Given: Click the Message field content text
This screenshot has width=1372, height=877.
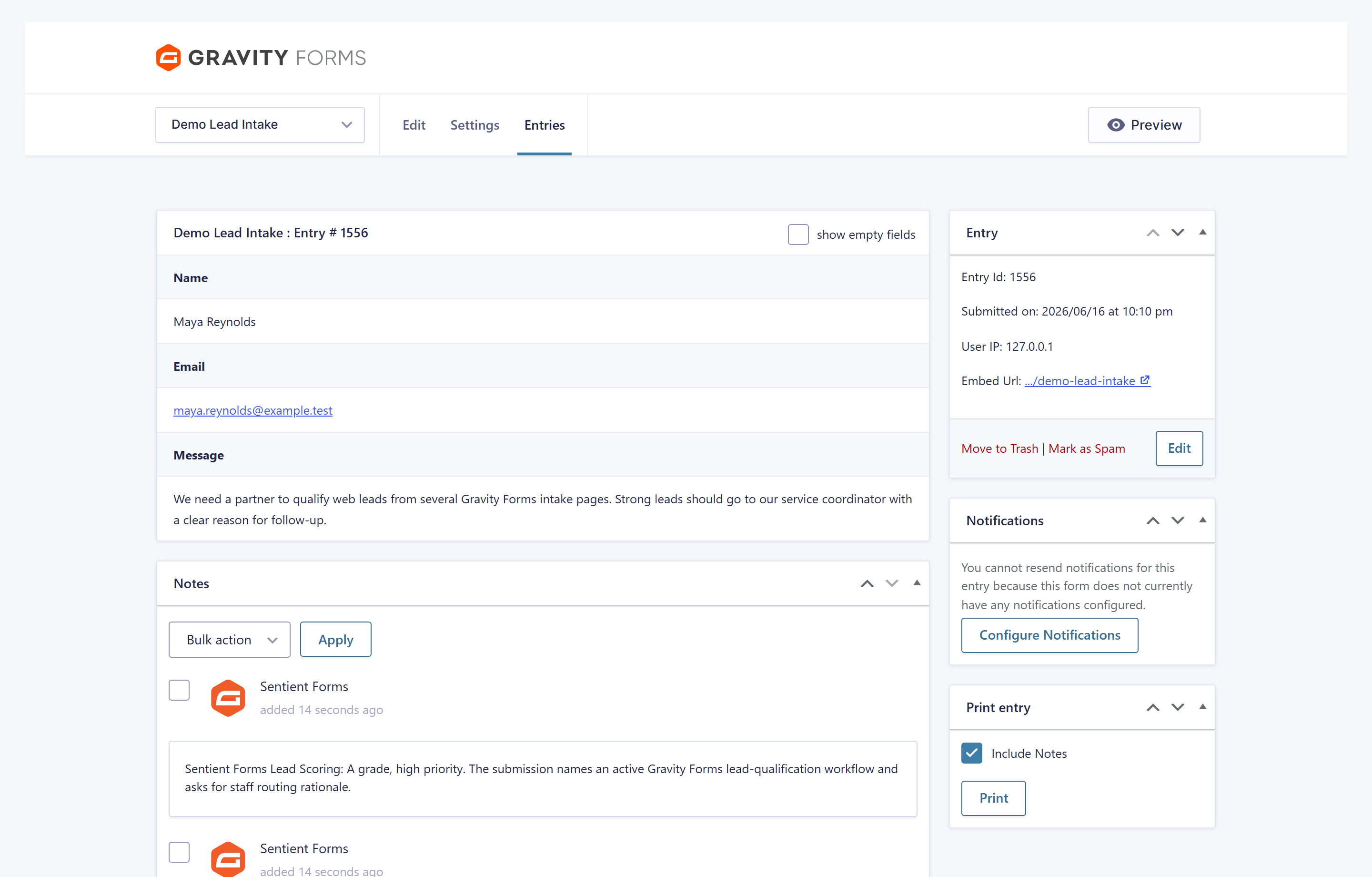Looking at the screenshot, I should click(543, 509).
